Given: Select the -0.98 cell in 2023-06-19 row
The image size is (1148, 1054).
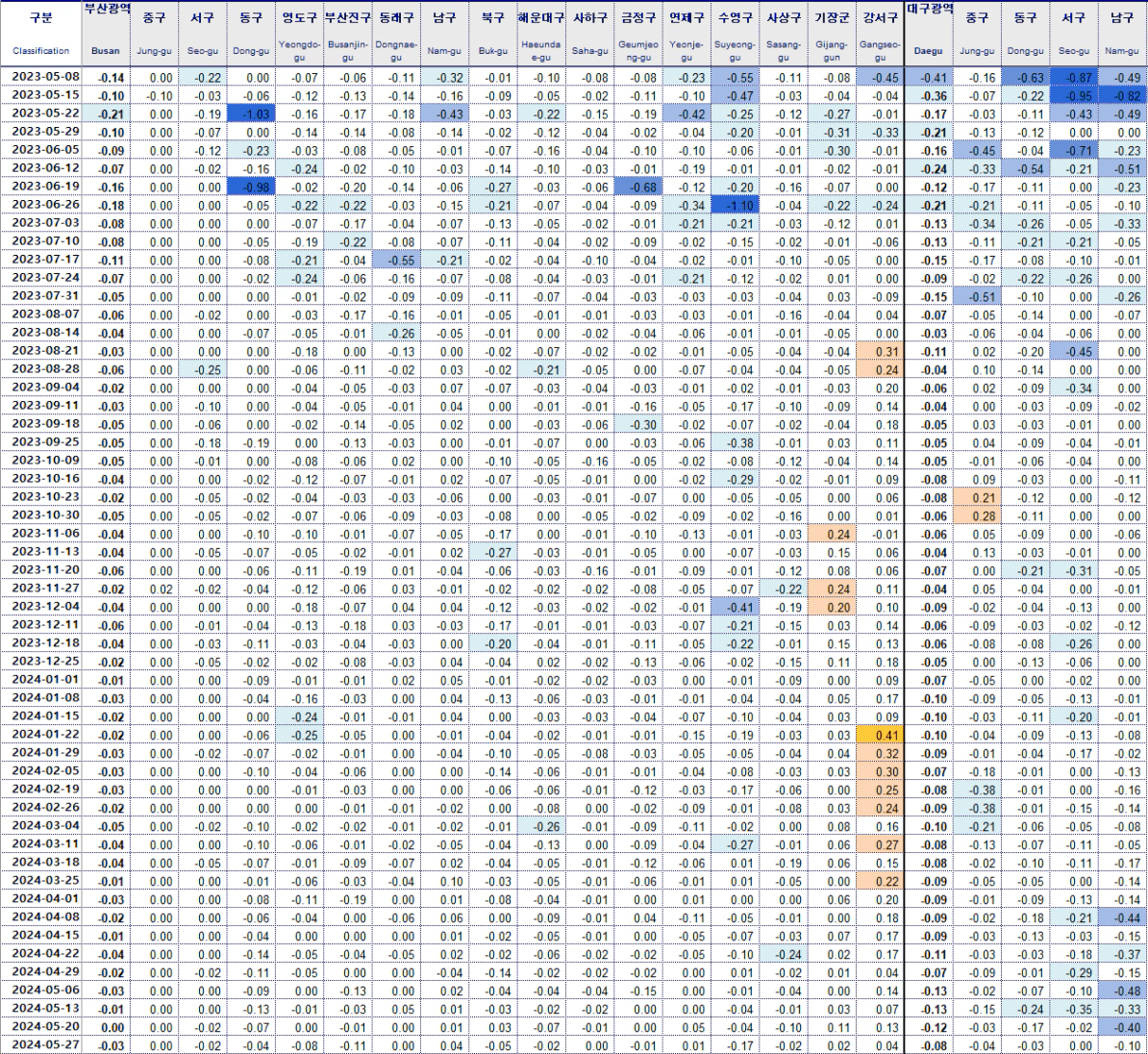Looking at the screenshot, I should [x=251, y=187].
